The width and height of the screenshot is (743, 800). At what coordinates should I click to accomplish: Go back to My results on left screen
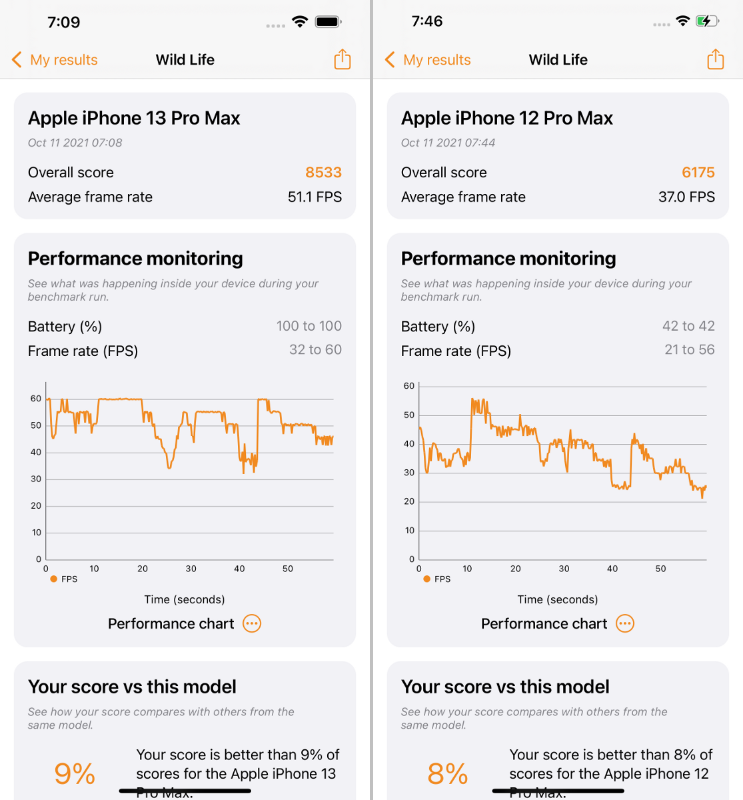[63, 60]
